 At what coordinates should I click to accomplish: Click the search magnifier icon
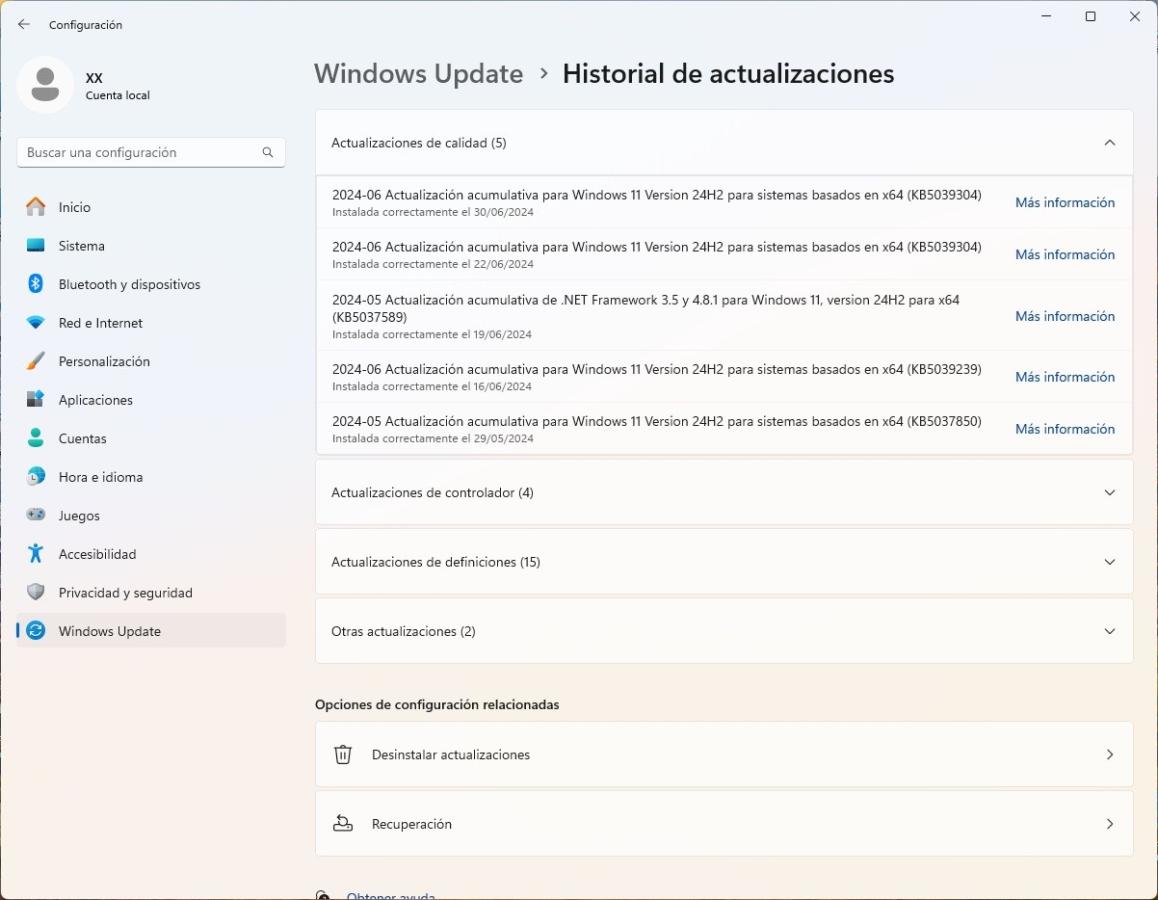pos(267,152)
